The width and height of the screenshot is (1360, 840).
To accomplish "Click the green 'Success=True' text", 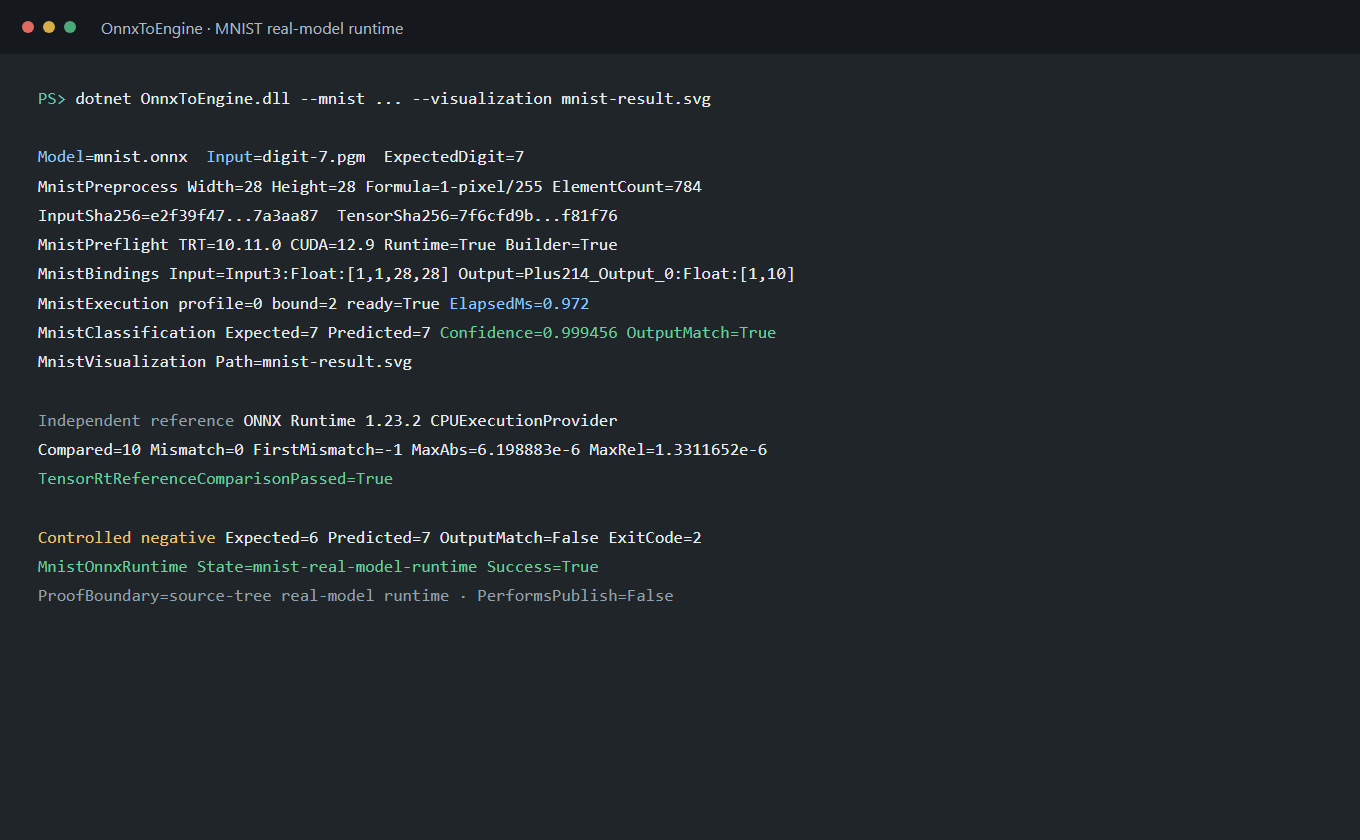I will pos(543,567).
